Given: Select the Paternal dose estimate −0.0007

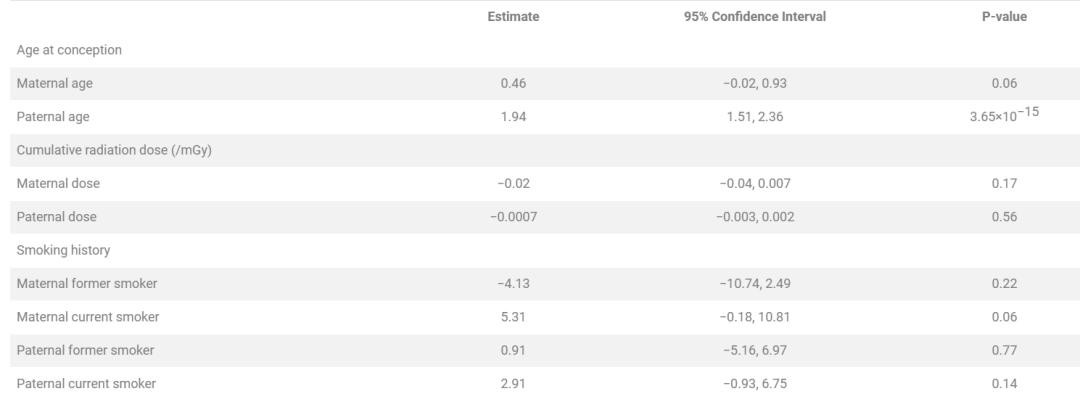Looking at the screenshot, I should 513,217.
